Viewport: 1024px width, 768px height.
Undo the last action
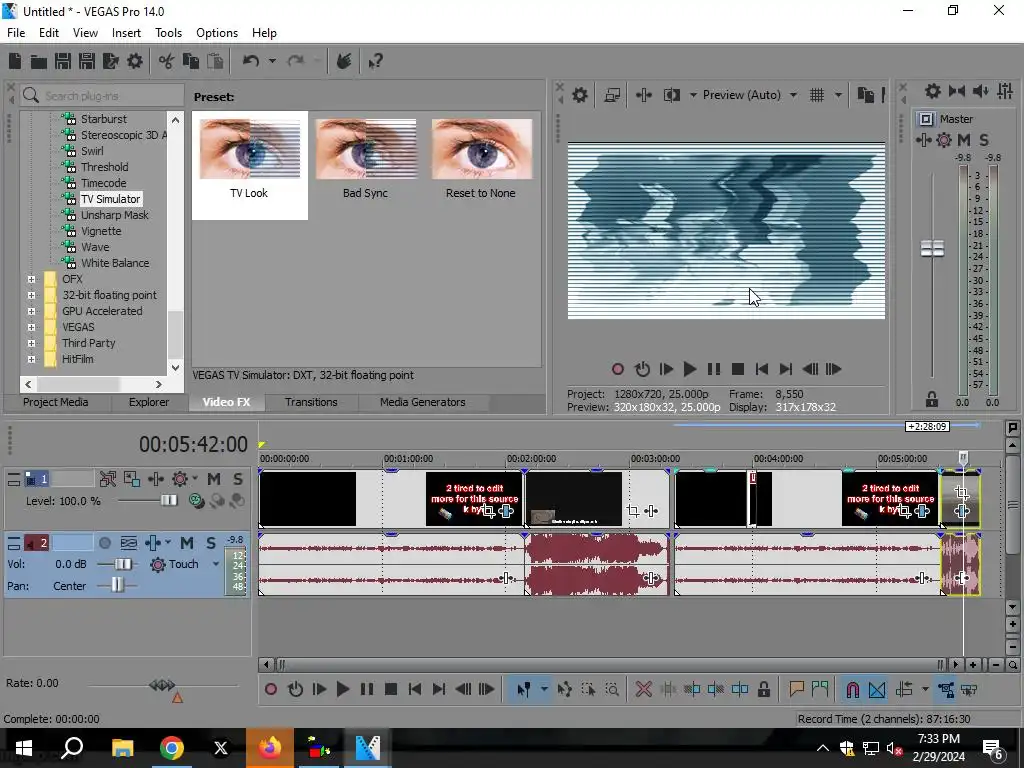click(x=251, y=61)
